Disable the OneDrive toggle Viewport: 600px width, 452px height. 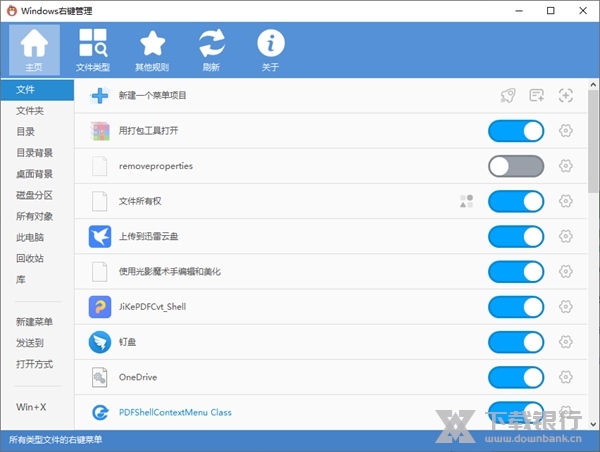[x=516, y=377]
